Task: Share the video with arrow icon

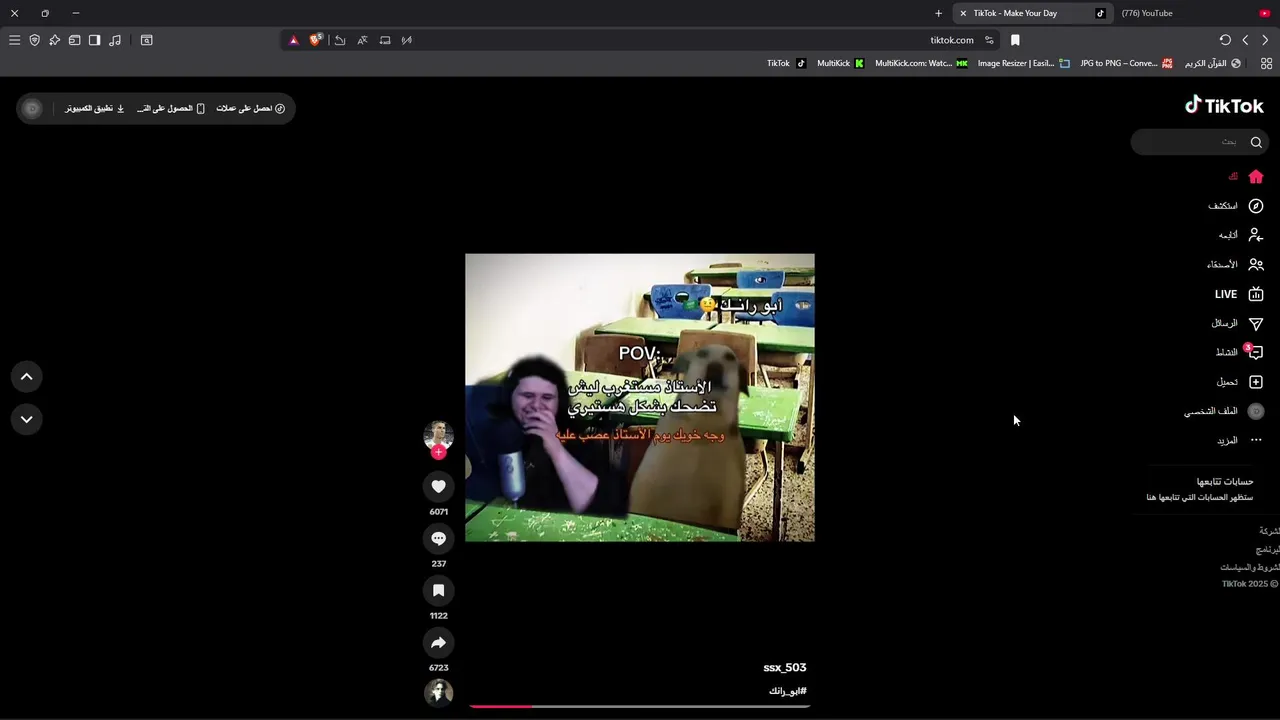Action: pyautogui.click(x=438, y=642)
